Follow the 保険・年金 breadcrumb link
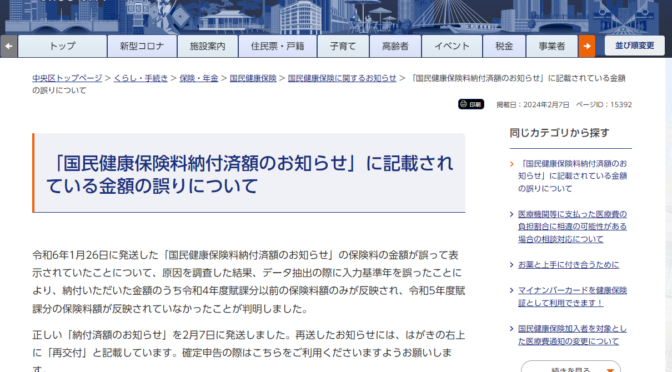 (199, 78)
